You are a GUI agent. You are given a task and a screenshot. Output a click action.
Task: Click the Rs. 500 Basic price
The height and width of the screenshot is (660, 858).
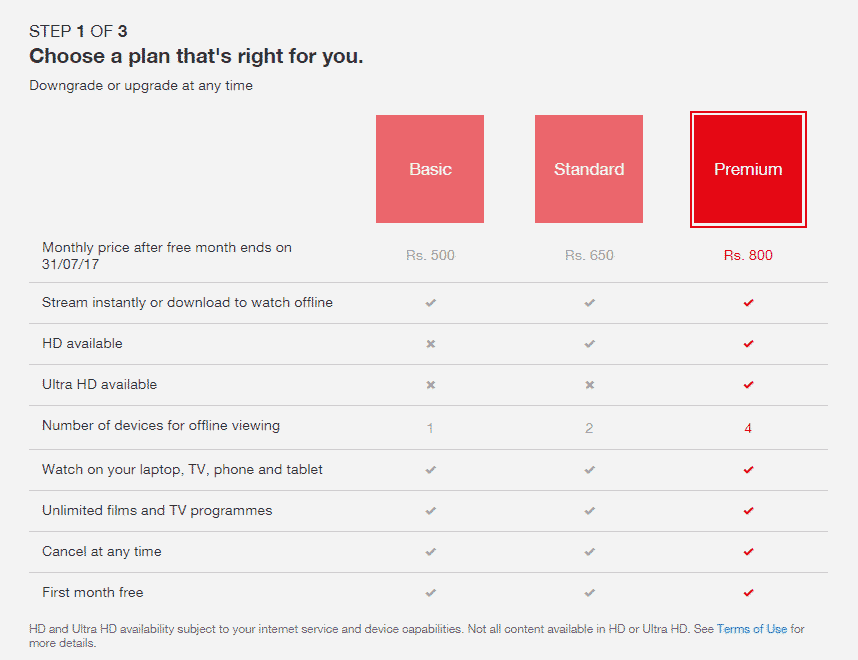click(x=430, y=255)
